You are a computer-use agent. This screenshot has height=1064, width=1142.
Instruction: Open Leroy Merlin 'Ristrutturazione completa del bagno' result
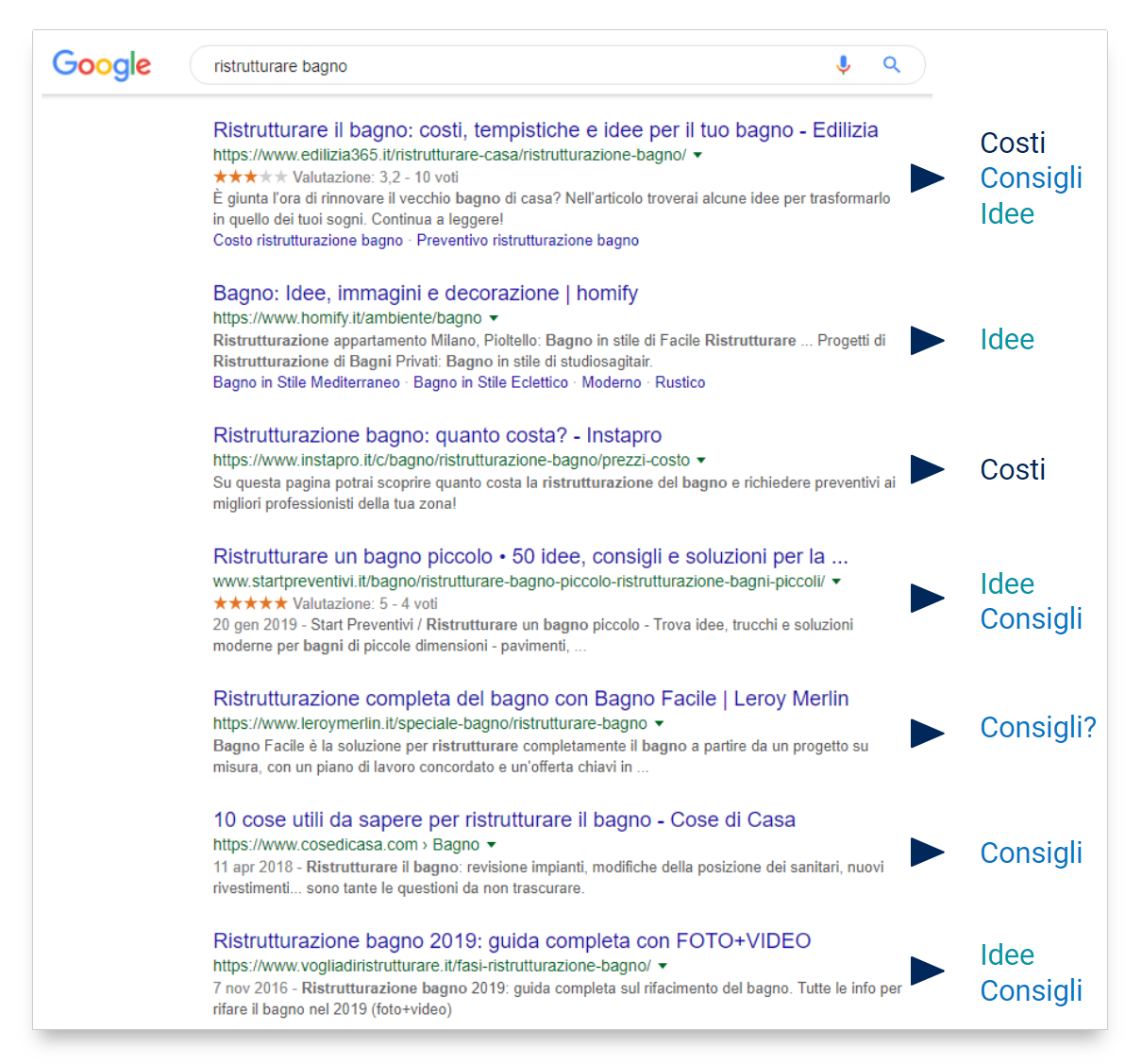pos(530,699)
